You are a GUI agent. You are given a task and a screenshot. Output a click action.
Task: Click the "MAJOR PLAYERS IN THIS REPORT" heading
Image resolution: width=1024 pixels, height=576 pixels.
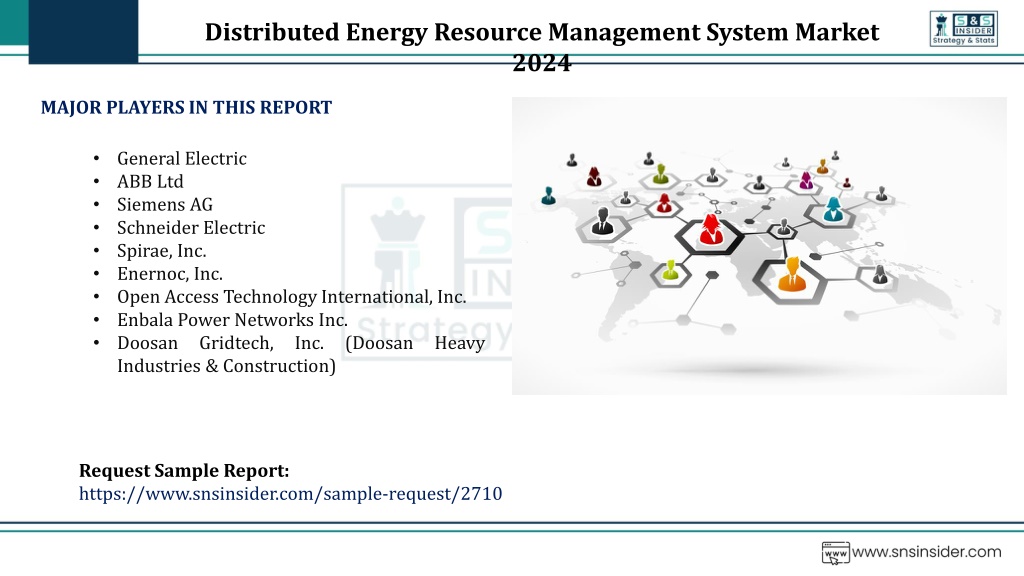[186, 107]
